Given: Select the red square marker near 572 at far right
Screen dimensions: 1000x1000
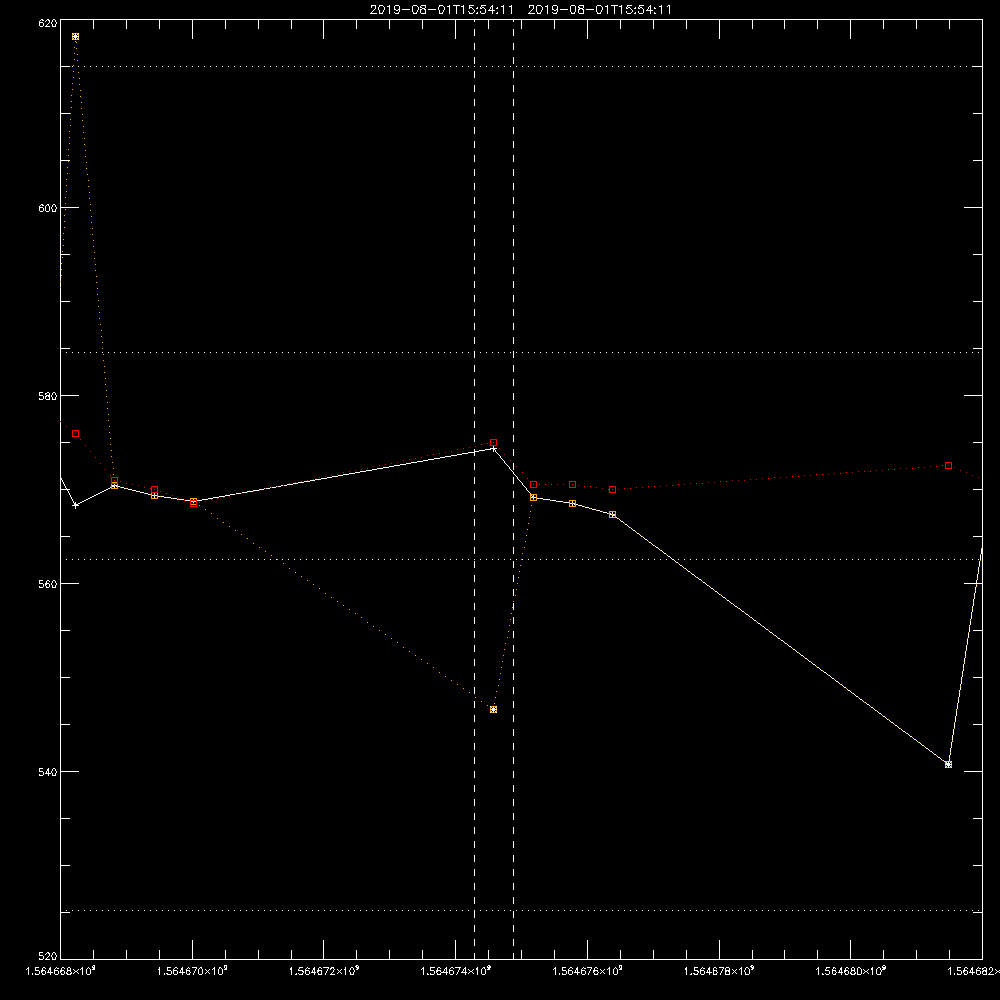Looking at the screenshot, I should [948, 466].
